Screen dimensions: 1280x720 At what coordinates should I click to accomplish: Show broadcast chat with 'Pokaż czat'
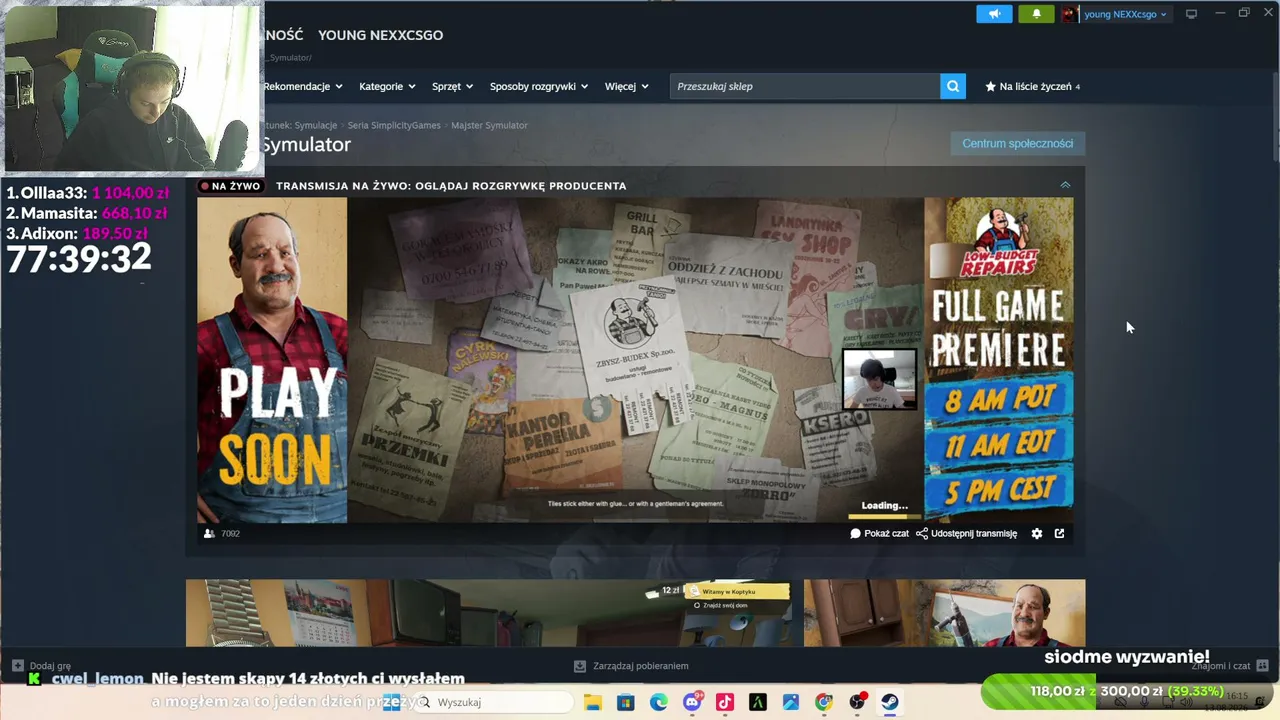pyautogui.click(x=879, y=533)
